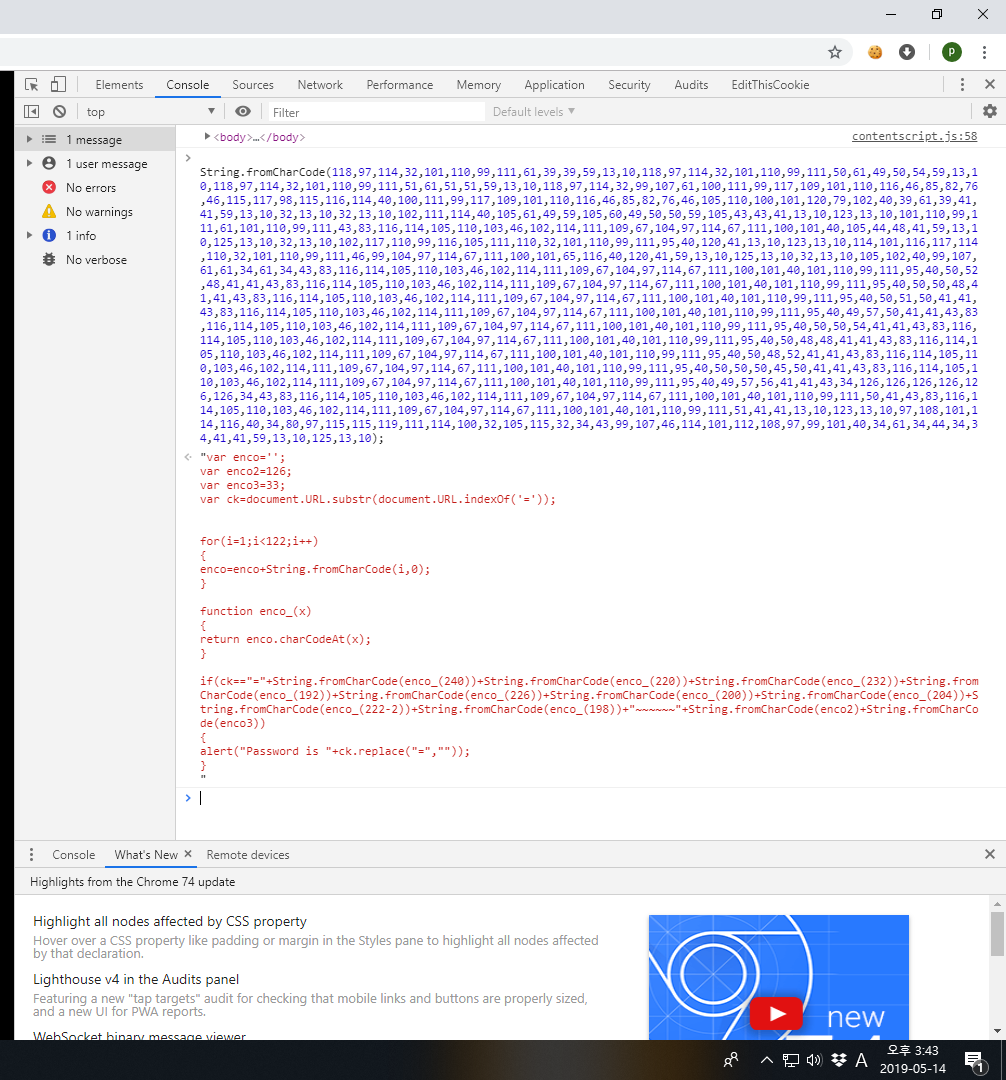Screen dimensions: 1006x1080
Task: Open the Default levels dropdown
Action: (x=534, y=112)
